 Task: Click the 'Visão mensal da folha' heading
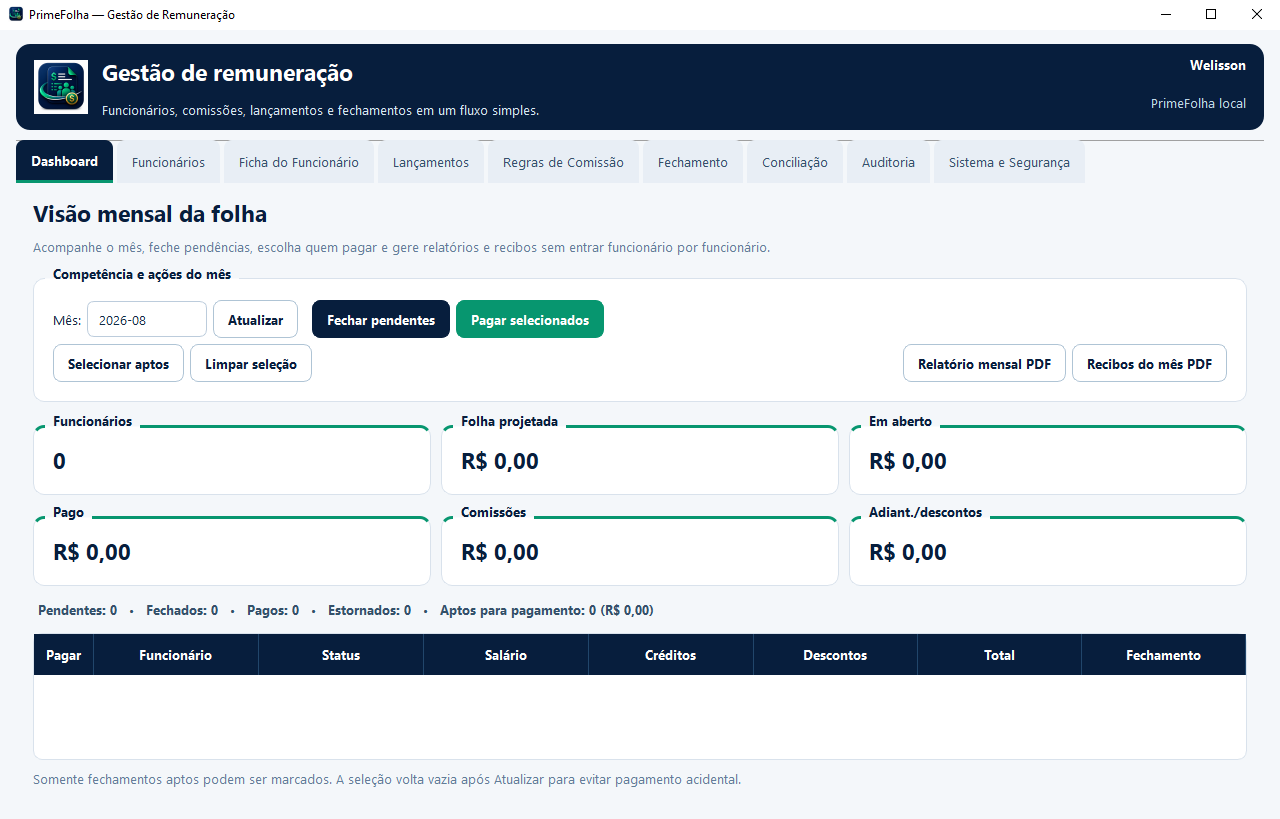[150, 214]
